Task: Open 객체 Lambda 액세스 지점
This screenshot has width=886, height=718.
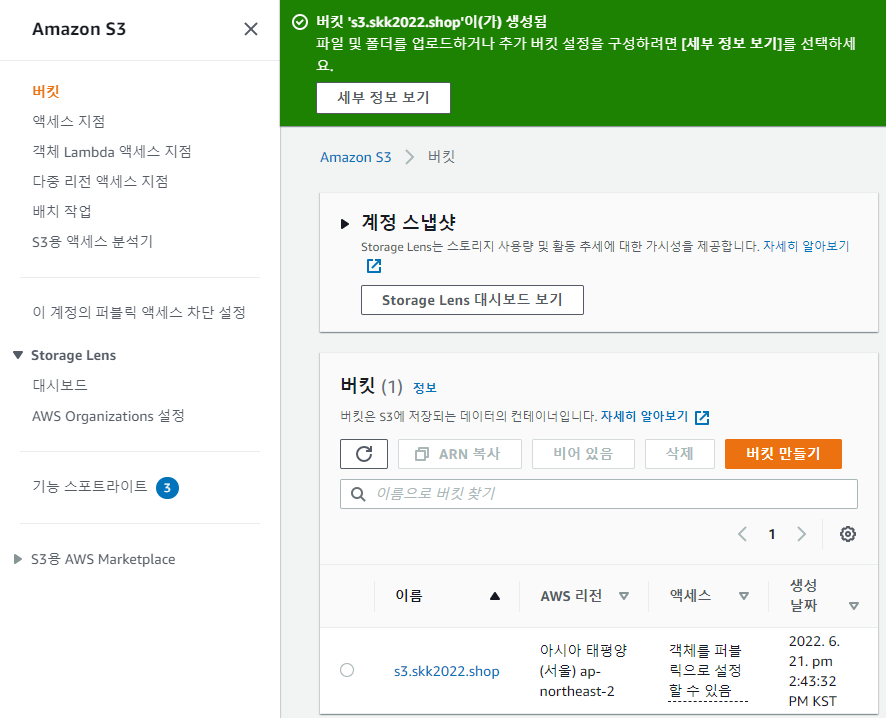Action: coord(112,151)
